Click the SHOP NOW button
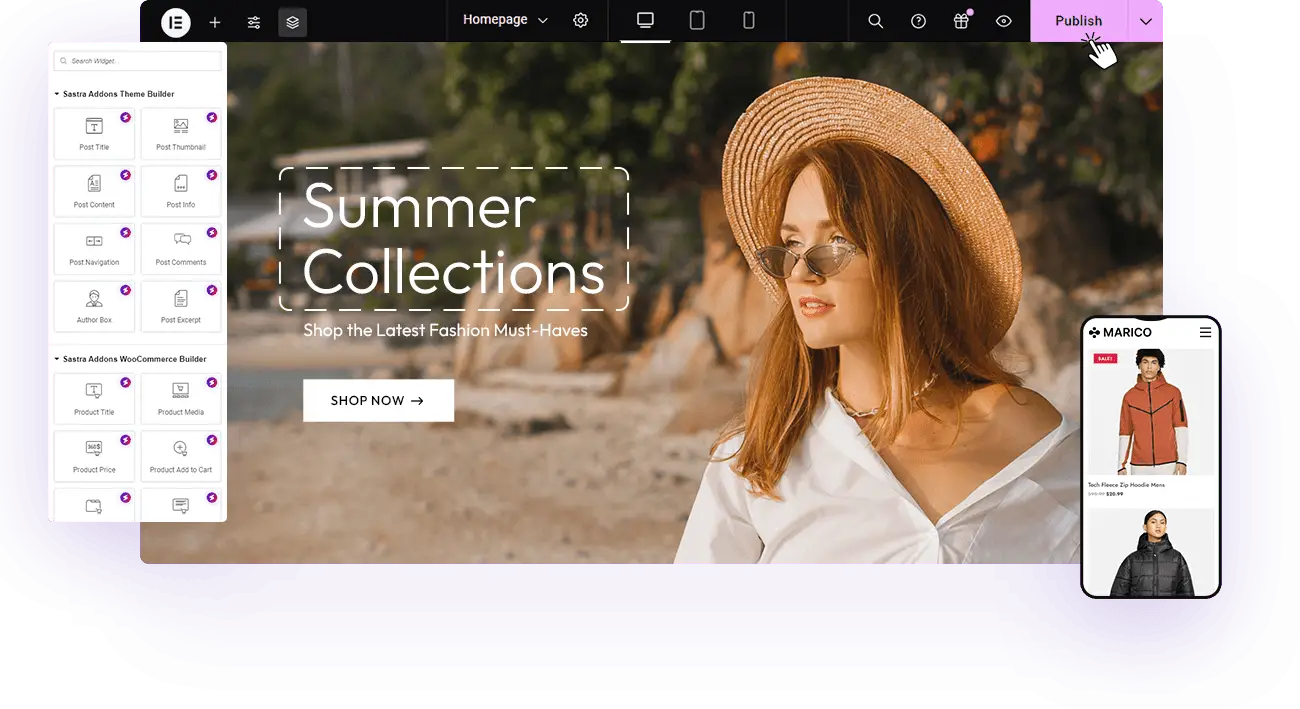 point(378,400)
